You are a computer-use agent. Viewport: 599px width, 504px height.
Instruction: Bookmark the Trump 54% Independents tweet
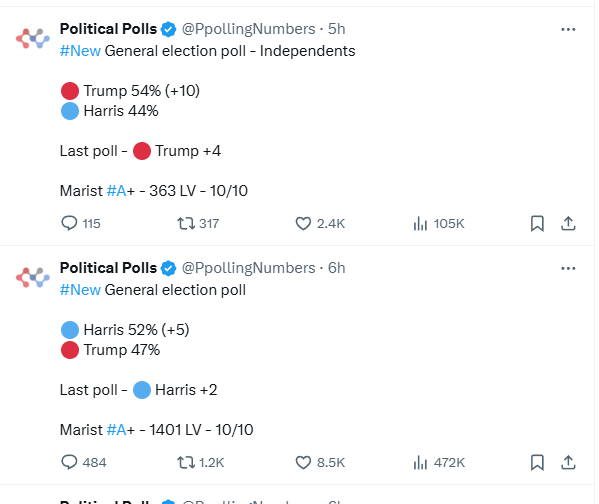(537, 224)
